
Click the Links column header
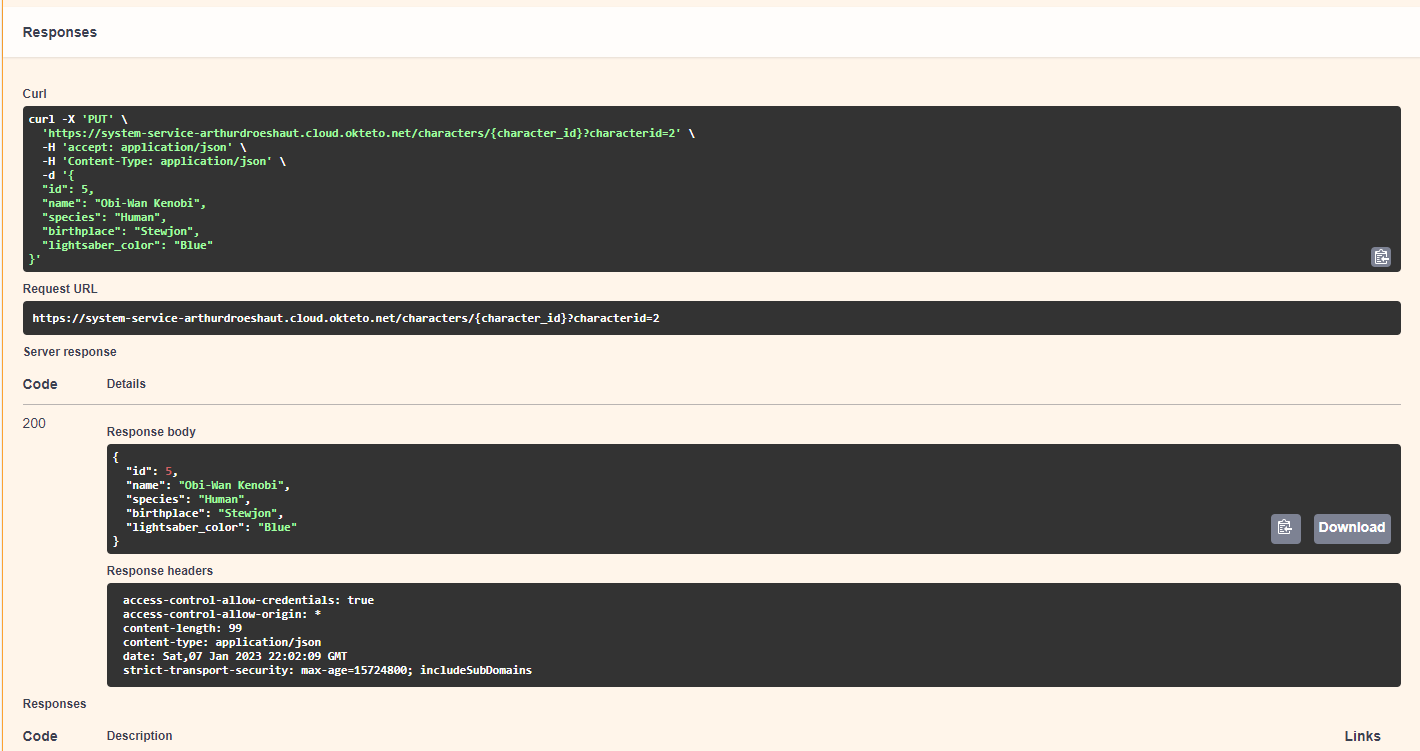1363,736
